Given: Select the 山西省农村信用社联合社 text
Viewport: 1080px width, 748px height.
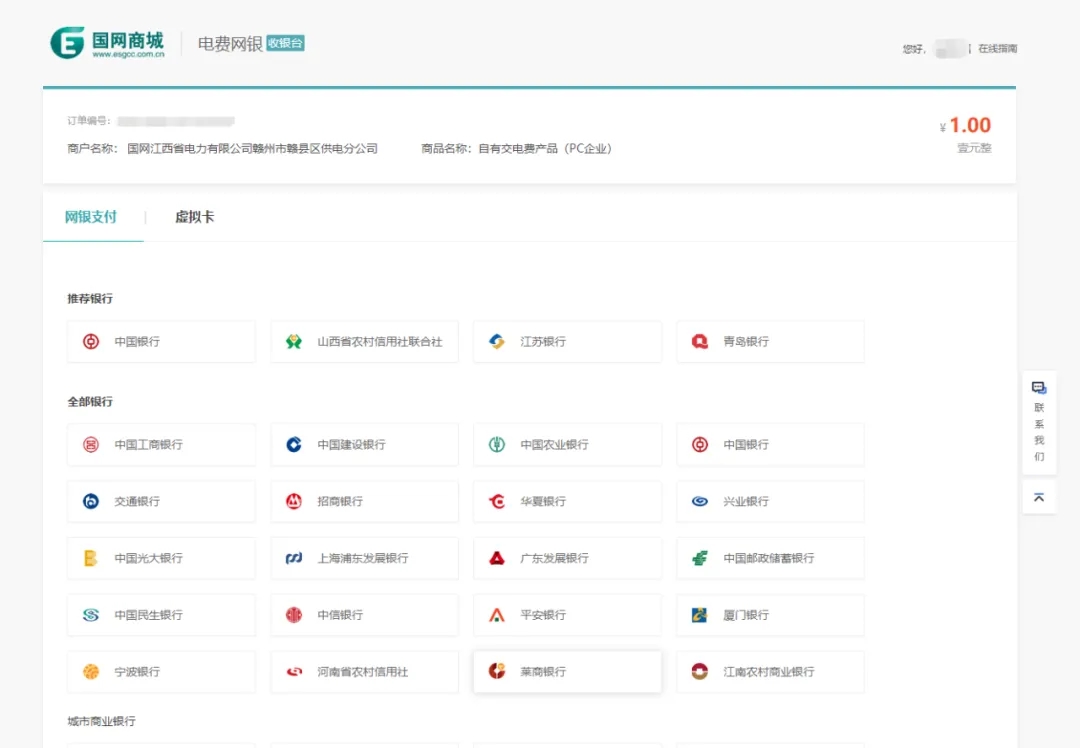Looking at the screenshot, I should [380, 342].
